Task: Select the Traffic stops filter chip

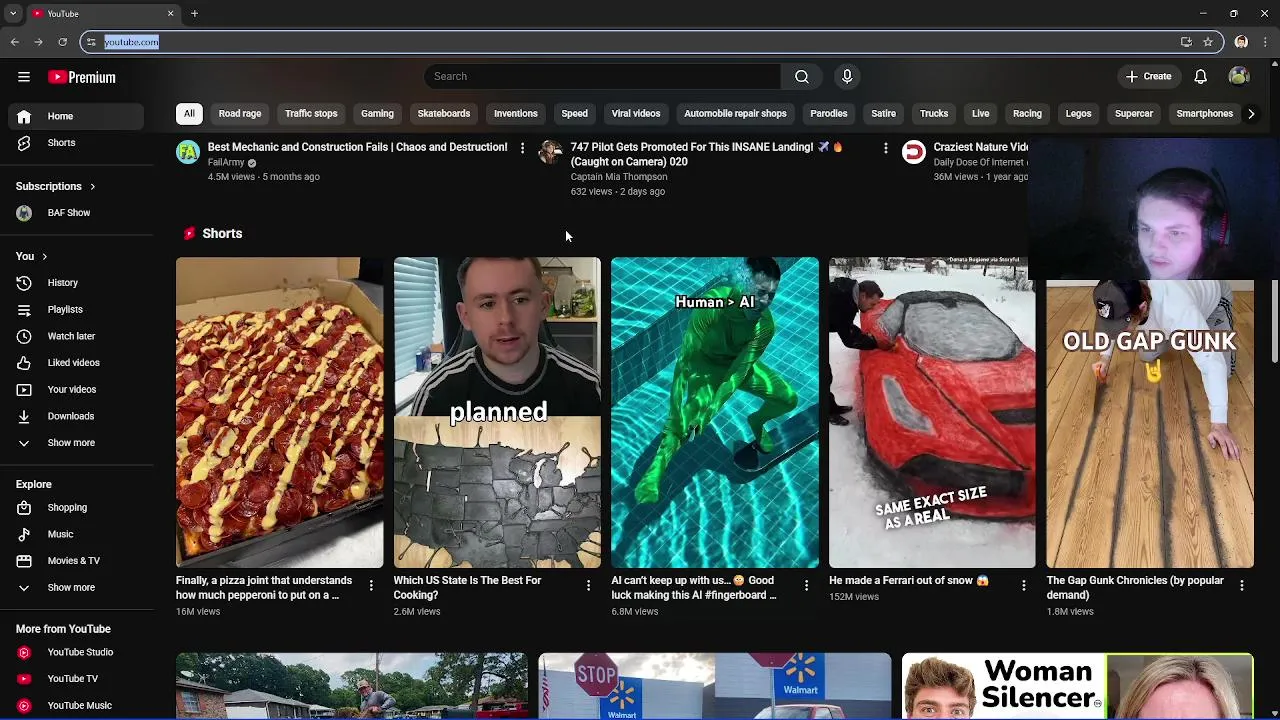Action: click(x=311, y=114)
